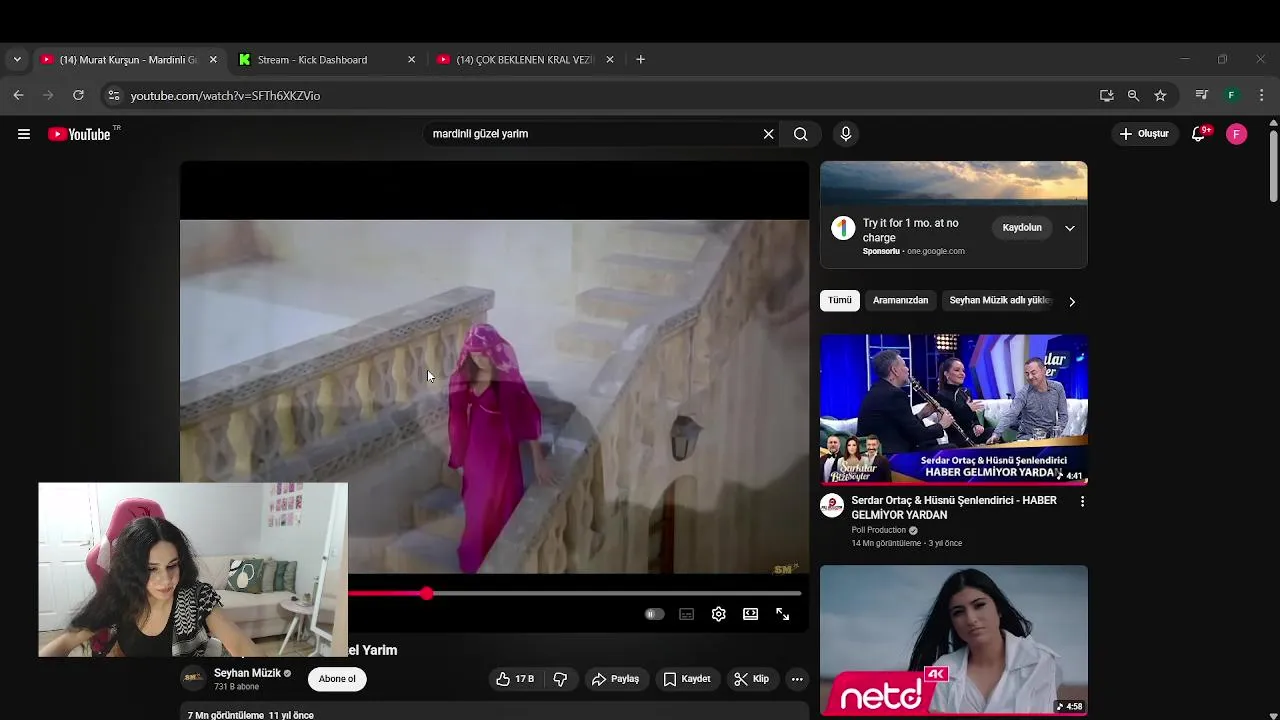Switch to theater mode
Image resolution: width=1280 pixels, height=720 pixels.
coord(751,614)
